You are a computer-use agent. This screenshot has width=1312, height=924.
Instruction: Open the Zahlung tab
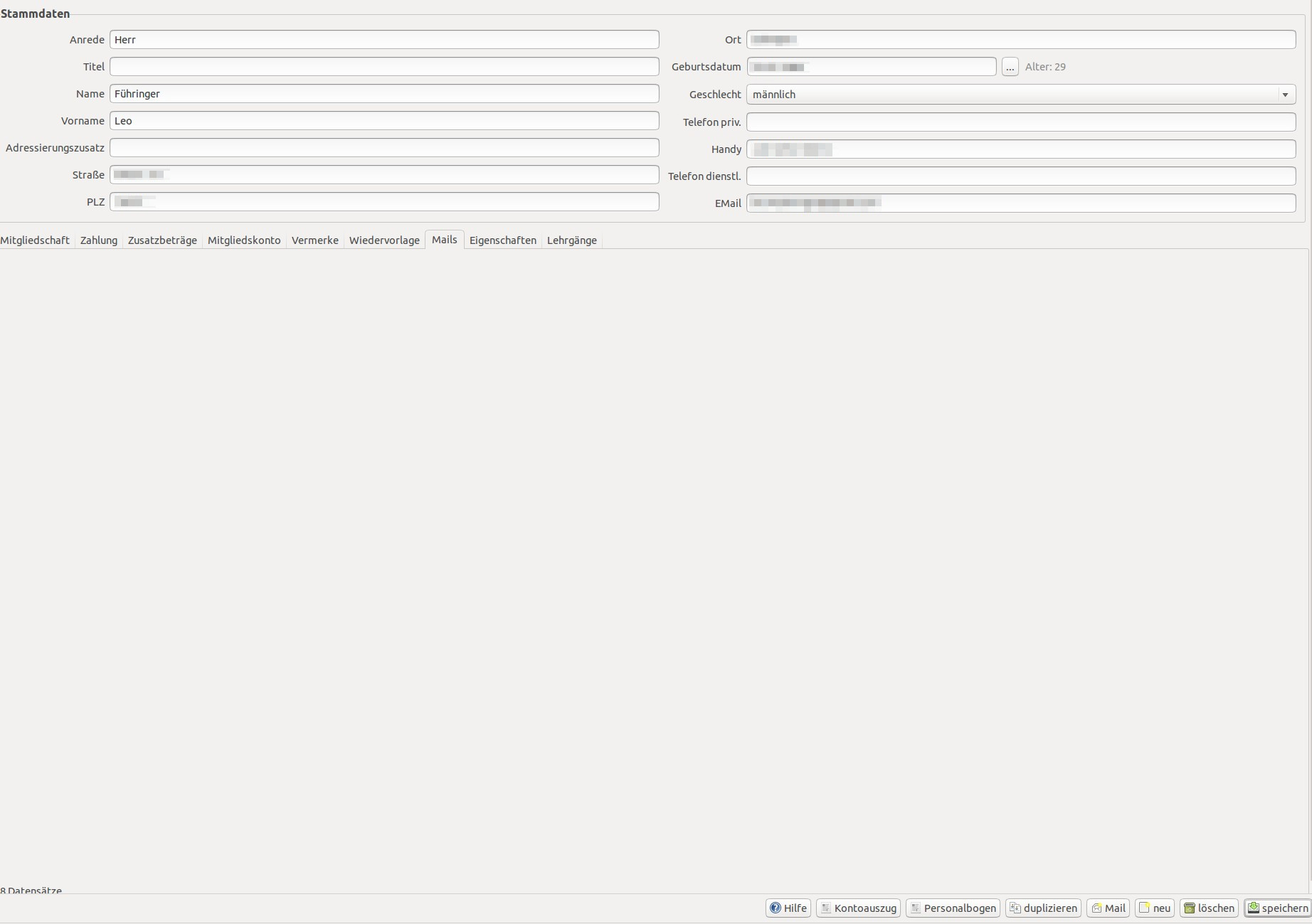coord(99,240)
